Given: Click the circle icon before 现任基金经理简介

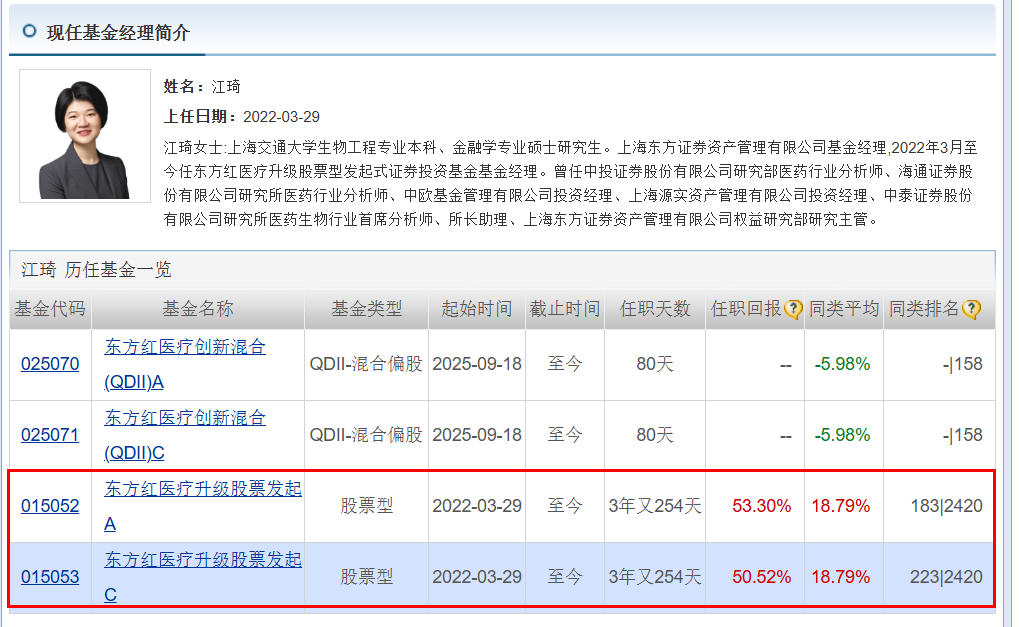Looking at the screenshot, I should (29, 31).
